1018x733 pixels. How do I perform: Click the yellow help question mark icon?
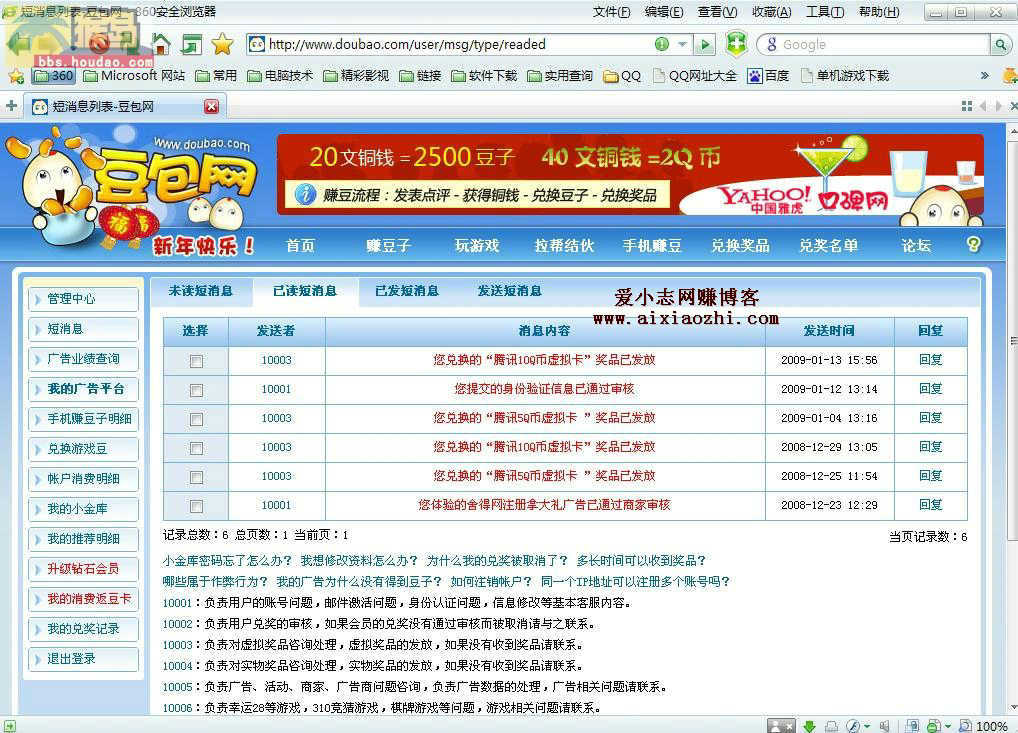point(973,244)
